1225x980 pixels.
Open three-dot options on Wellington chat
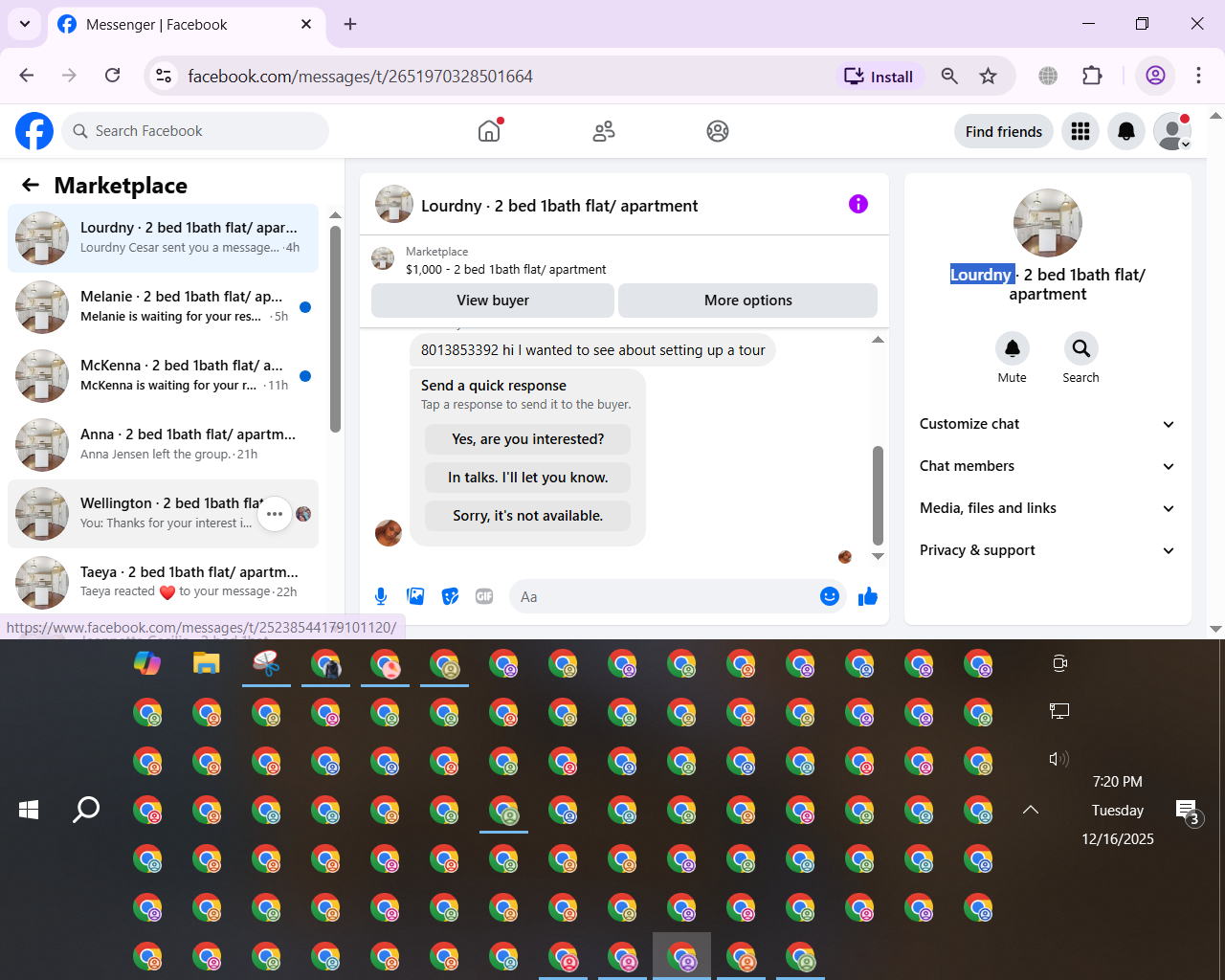point(275,514)
